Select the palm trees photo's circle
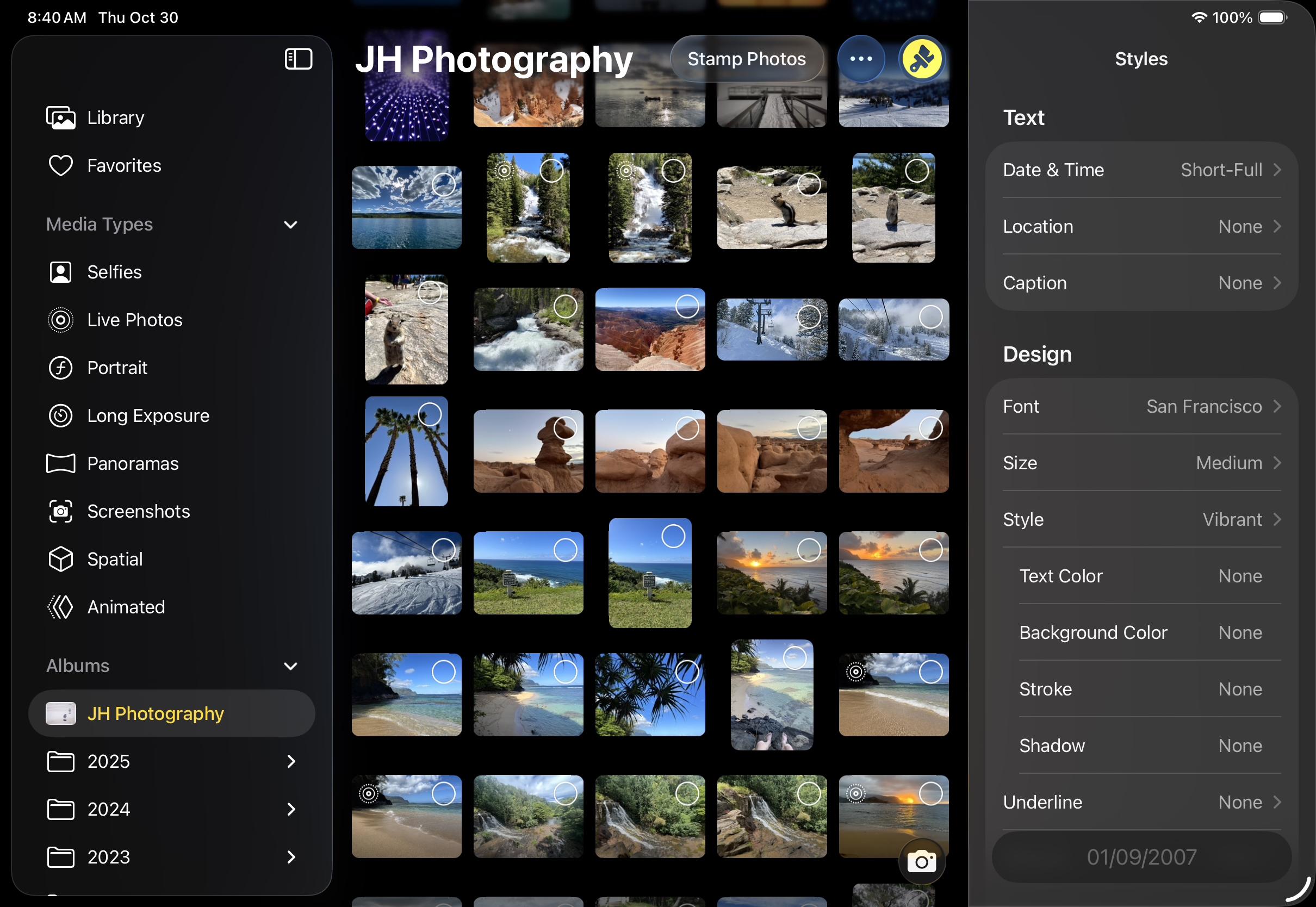Viewport: 1316px width, 907px height. (430, 414)
